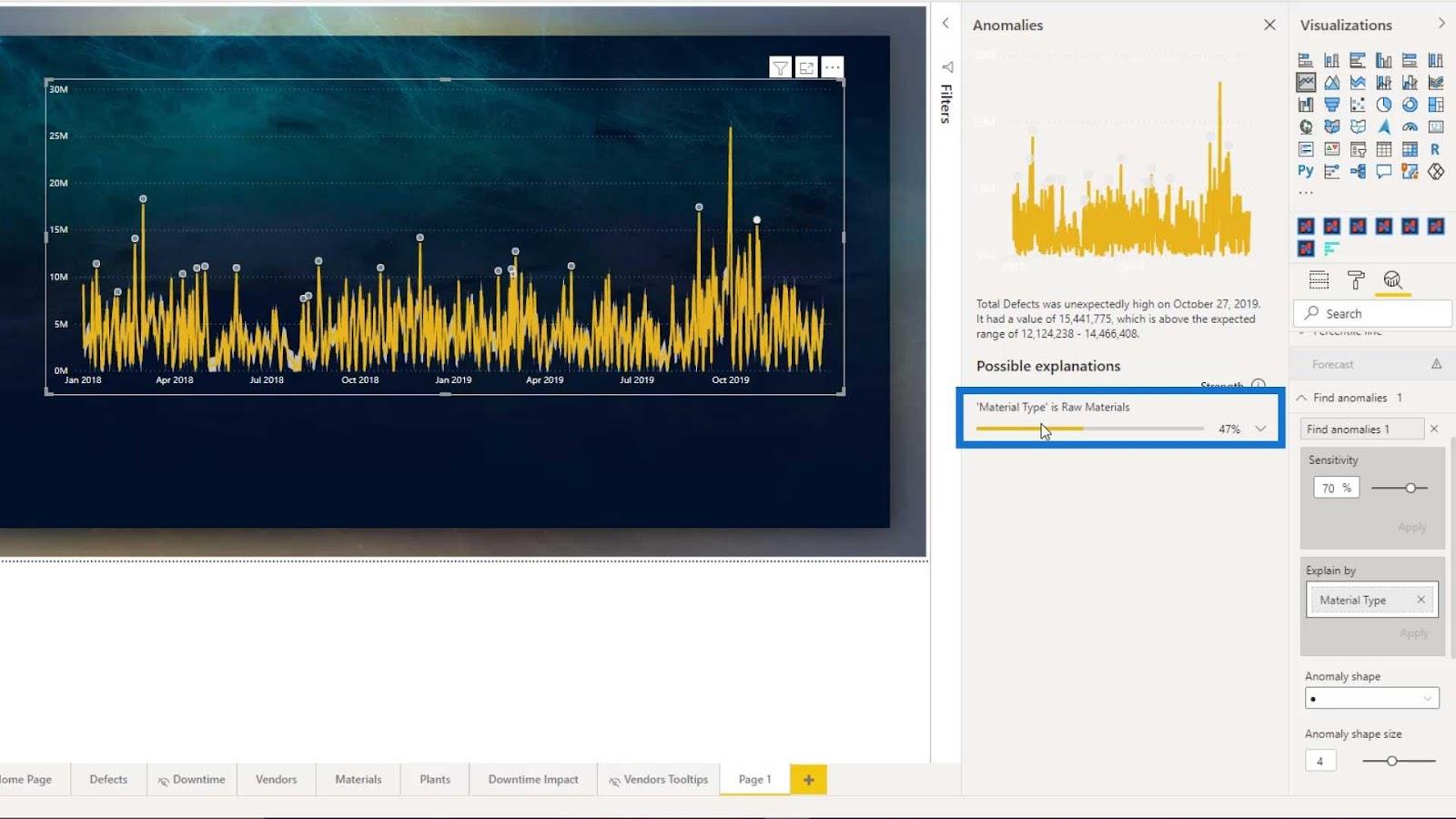Switch to the Fields well tab

coord(1319,280)
